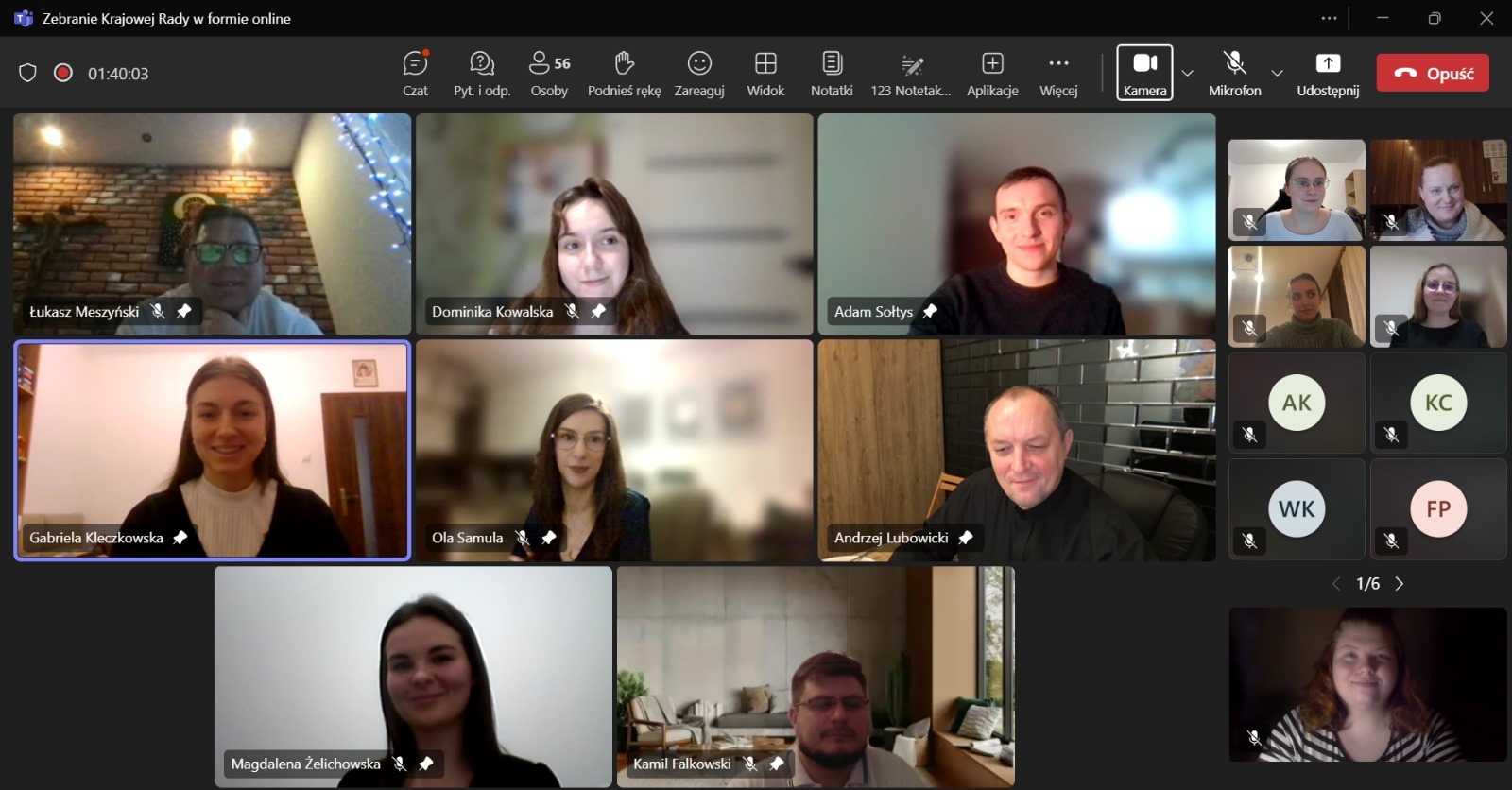This screenshot has width=1512, height=790.
Task: Go to previous participants page
Action: (x=1336, y=584)
